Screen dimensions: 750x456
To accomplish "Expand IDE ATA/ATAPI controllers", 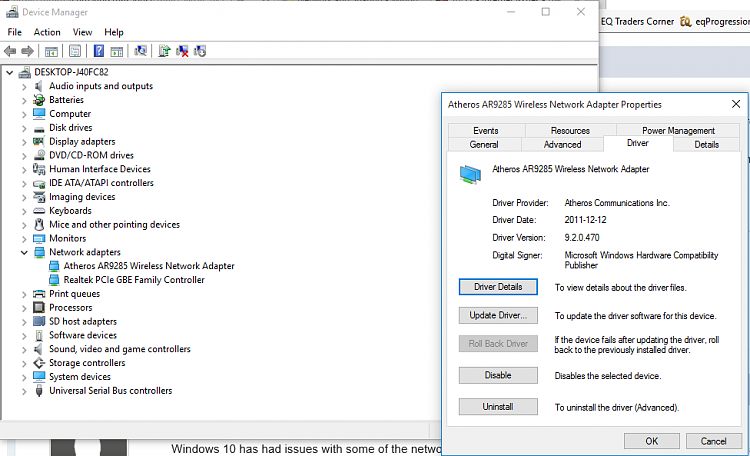I will coord(24,184).
